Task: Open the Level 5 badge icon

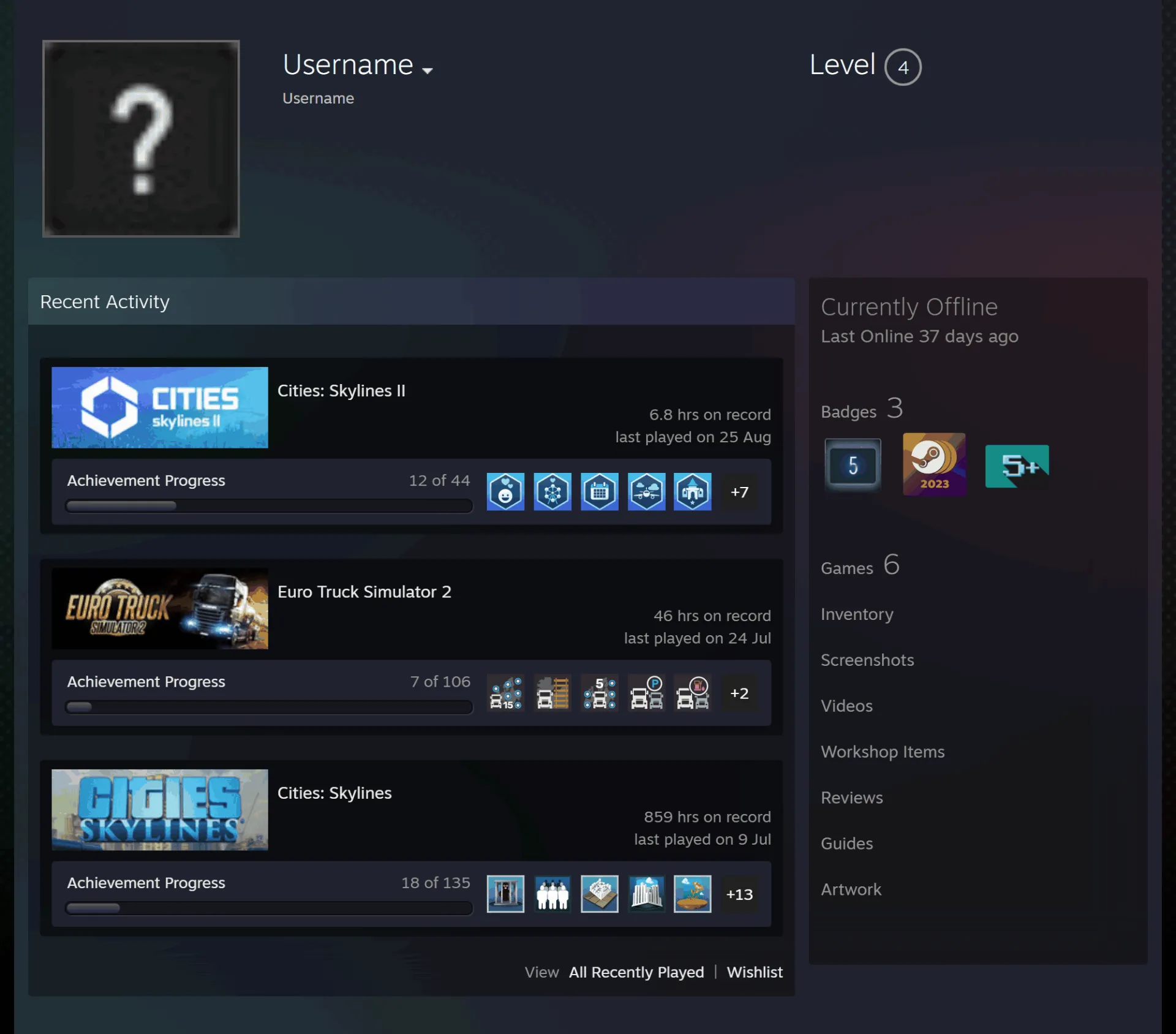Action: coord(853,465)
